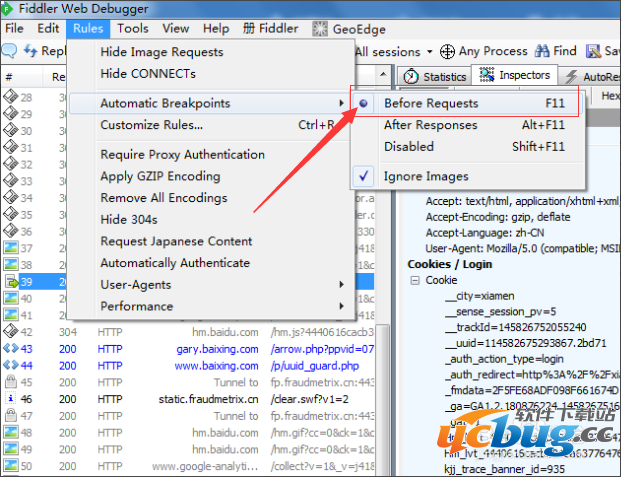This screenshot has width=621, height=477.
Task: Click the image icon of session 48
Action: [x=11, y=432]
